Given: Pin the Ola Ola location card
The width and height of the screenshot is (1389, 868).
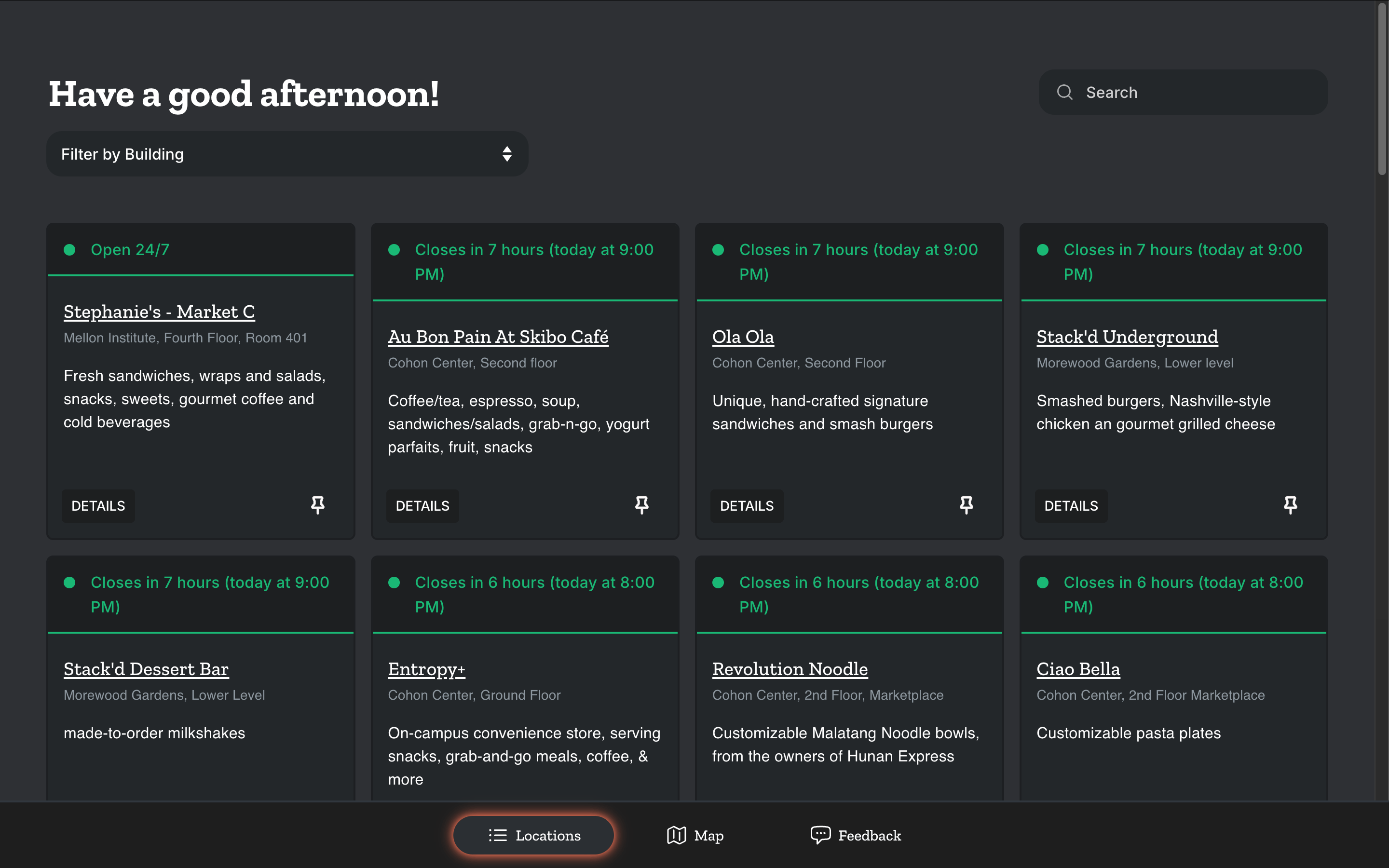Looking at the screenshot, I should [966, 505].
